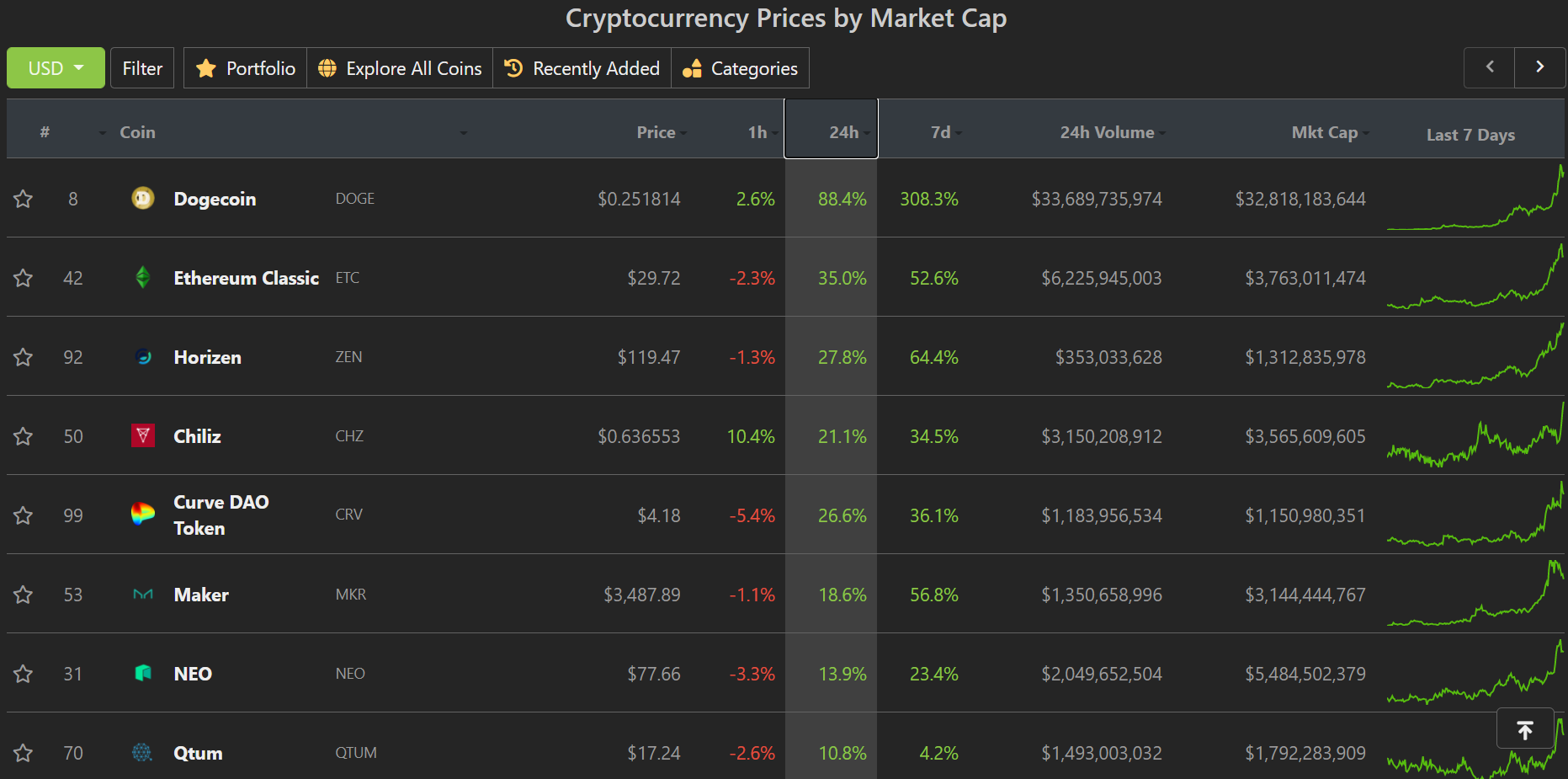The image size is (1568, 779).
Task: Click the Qtum logo icon
Action: [143, 752]
